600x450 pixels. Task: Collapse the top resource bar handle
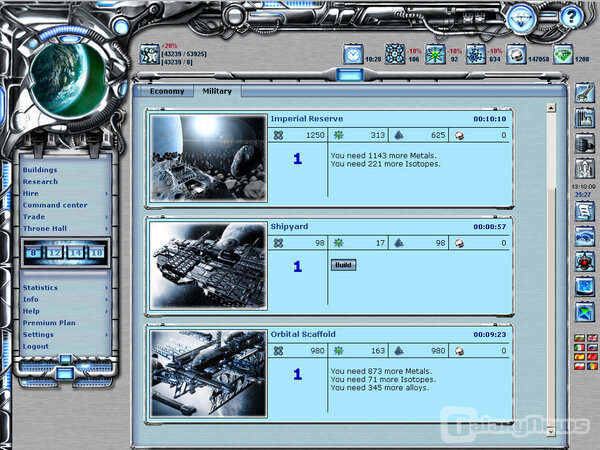click(350, 74)
